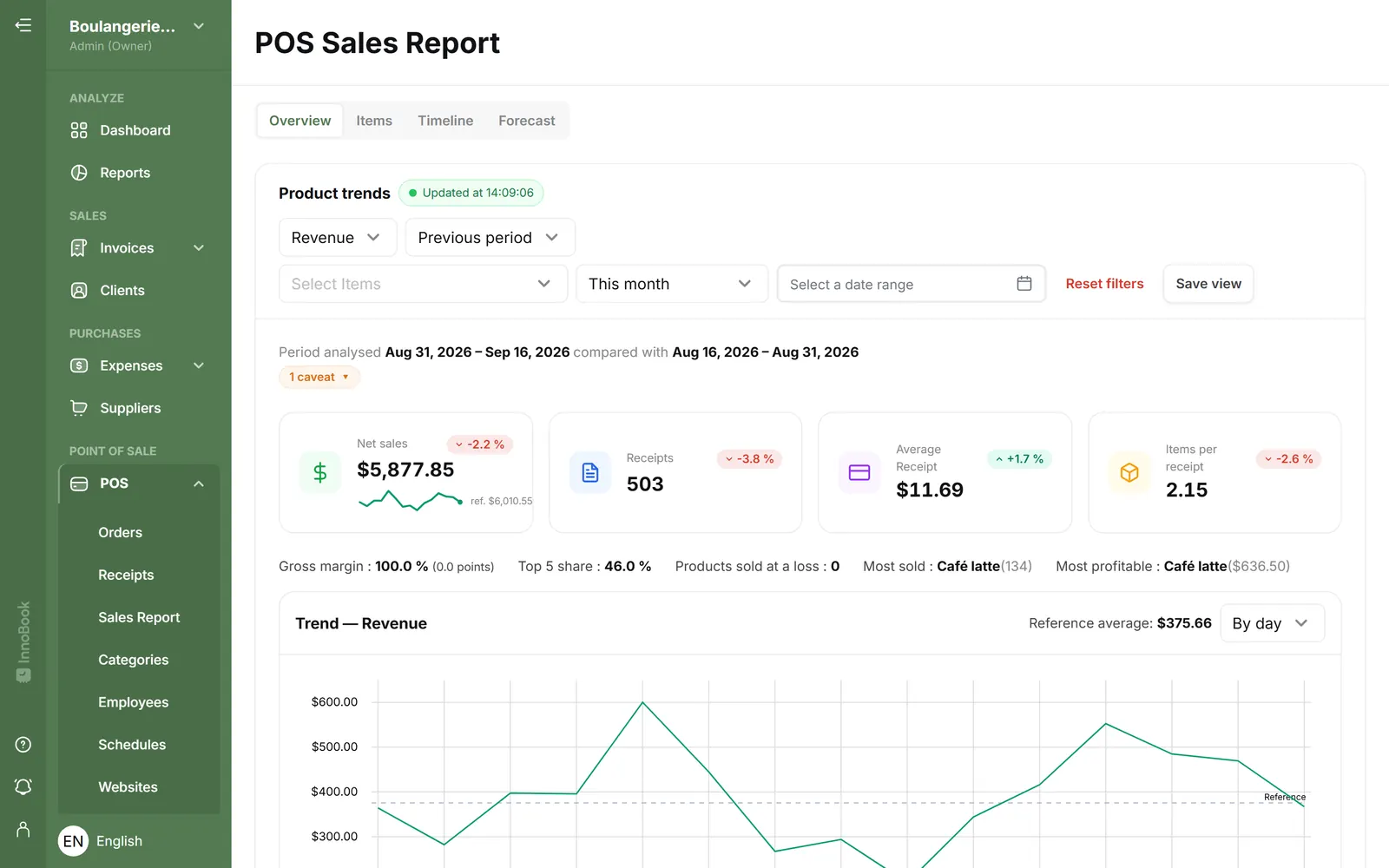1389x868 pixels.
Task: Open the Select Items dropdown
Action: 423,284
